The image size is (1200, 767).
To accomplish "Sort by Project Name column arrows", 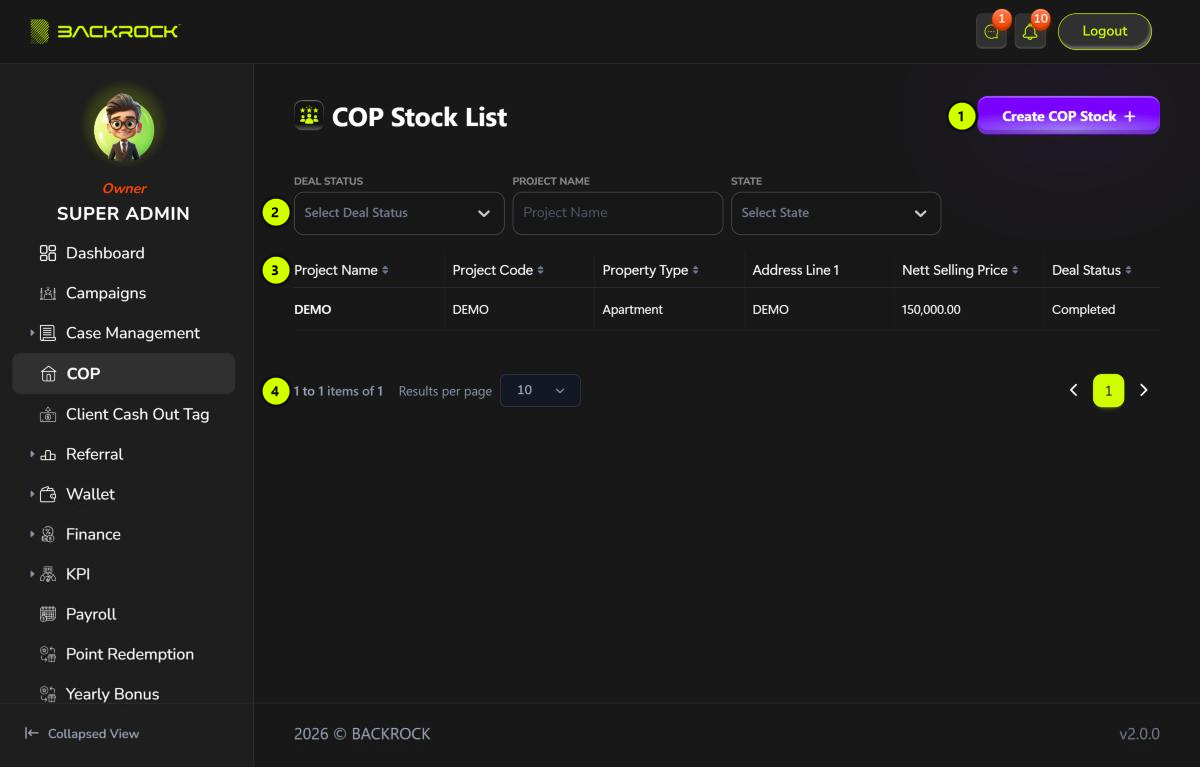I will pyautogui.click(x=385, y=270).
